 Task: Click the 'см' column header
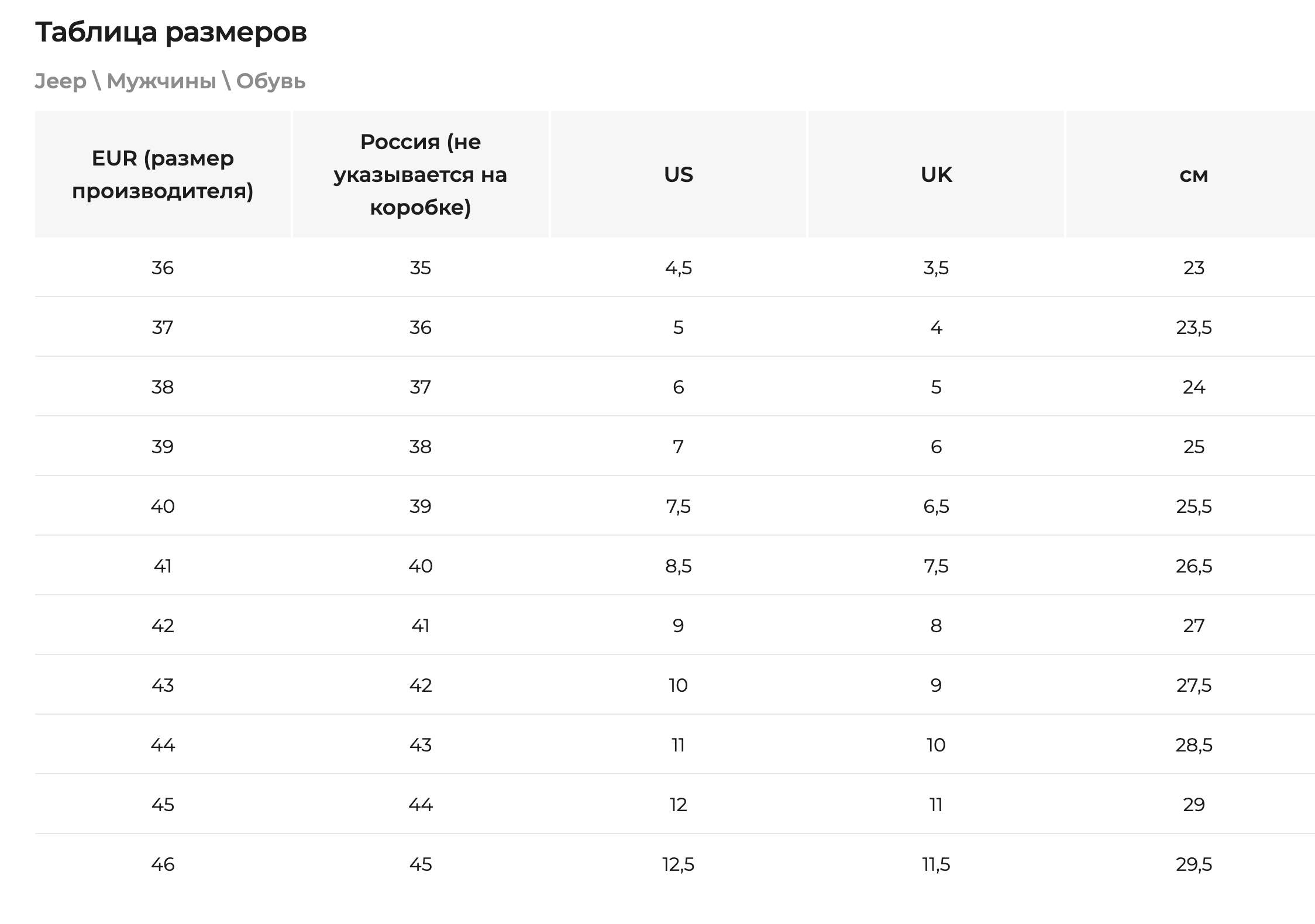click(1193, 174)
